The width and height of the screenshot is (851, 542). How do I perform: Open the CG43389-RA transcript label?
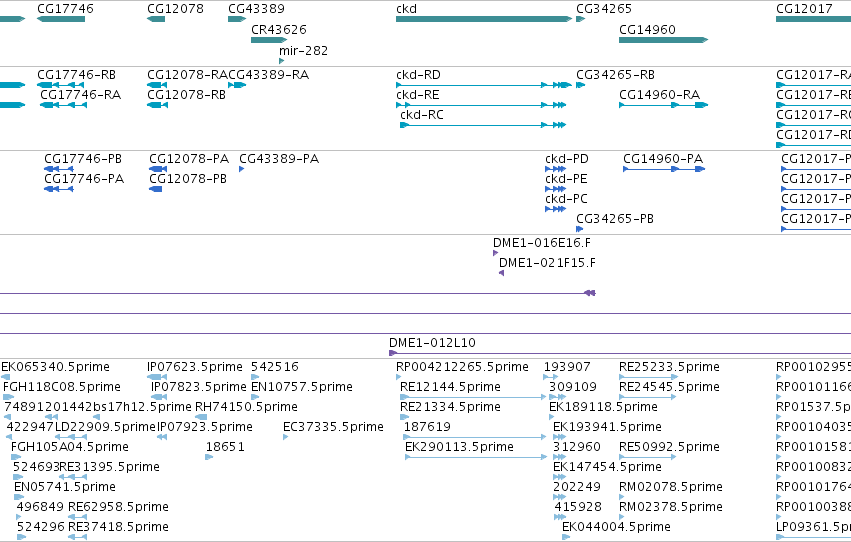point(269,75)
